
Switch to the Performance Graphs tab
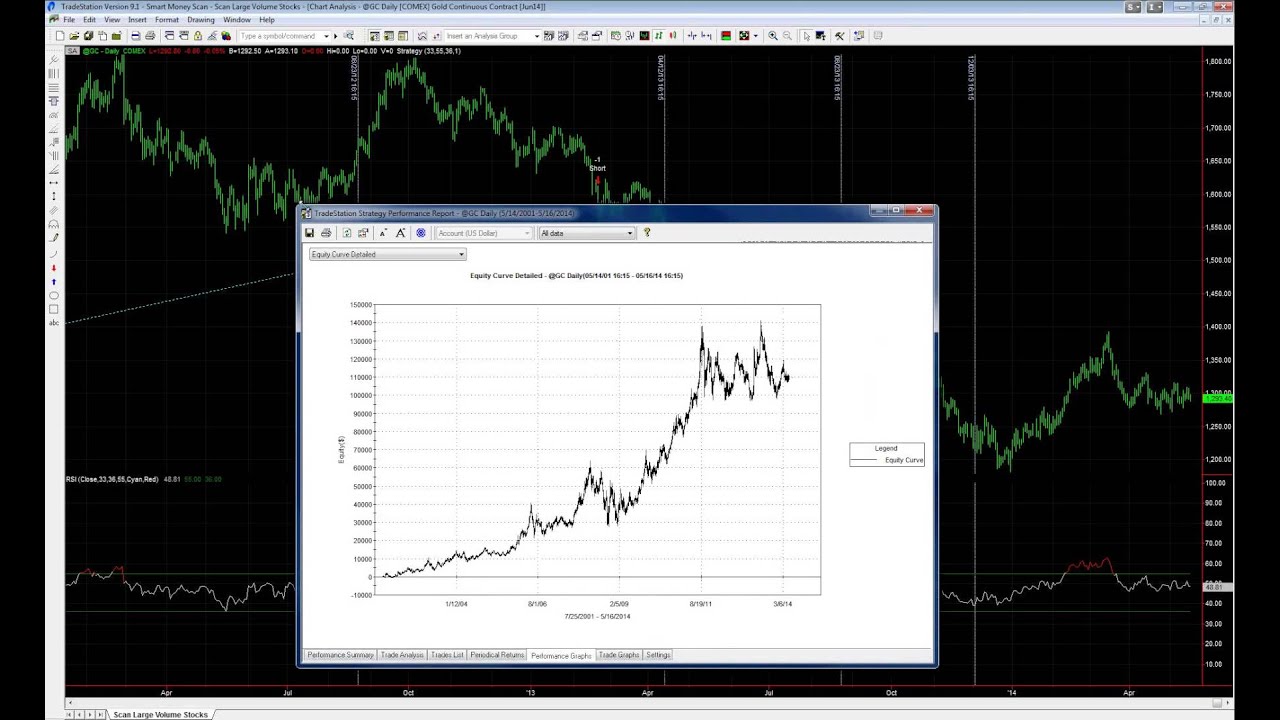click(x=561, y=655)
